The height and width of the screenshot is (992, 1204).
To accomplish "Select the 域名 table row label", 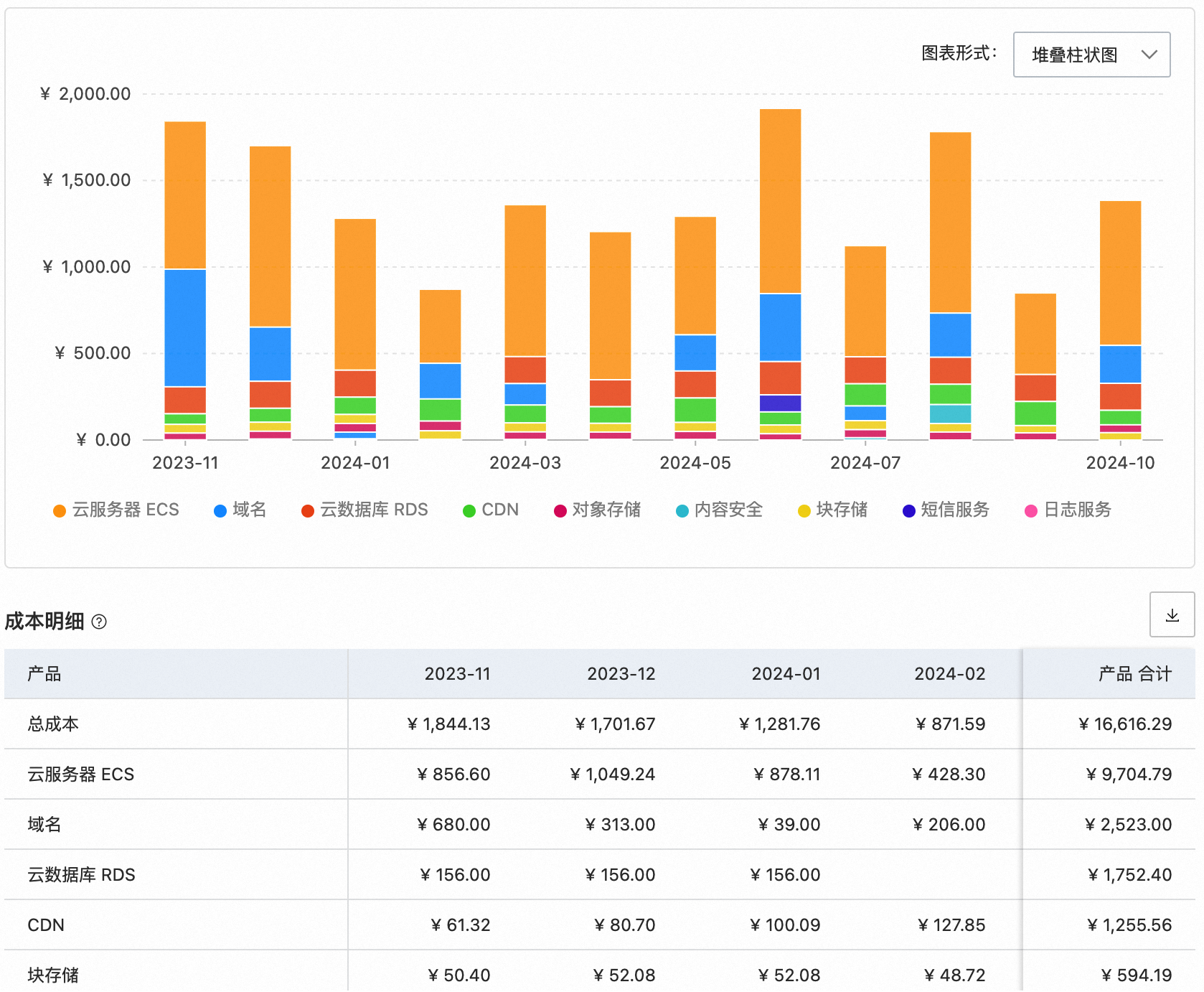I will click(44, 825).
